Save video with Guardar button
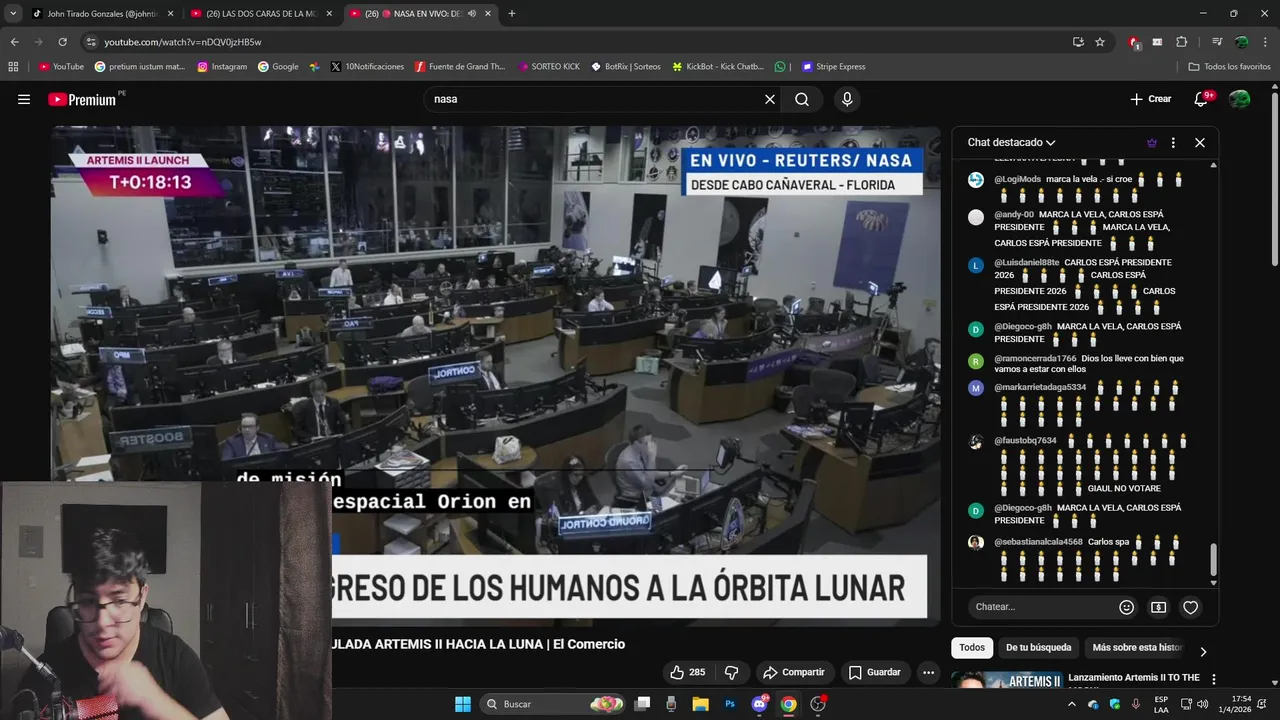Image resolution: width=1280 pixels, height=720 pixels. 875,672
